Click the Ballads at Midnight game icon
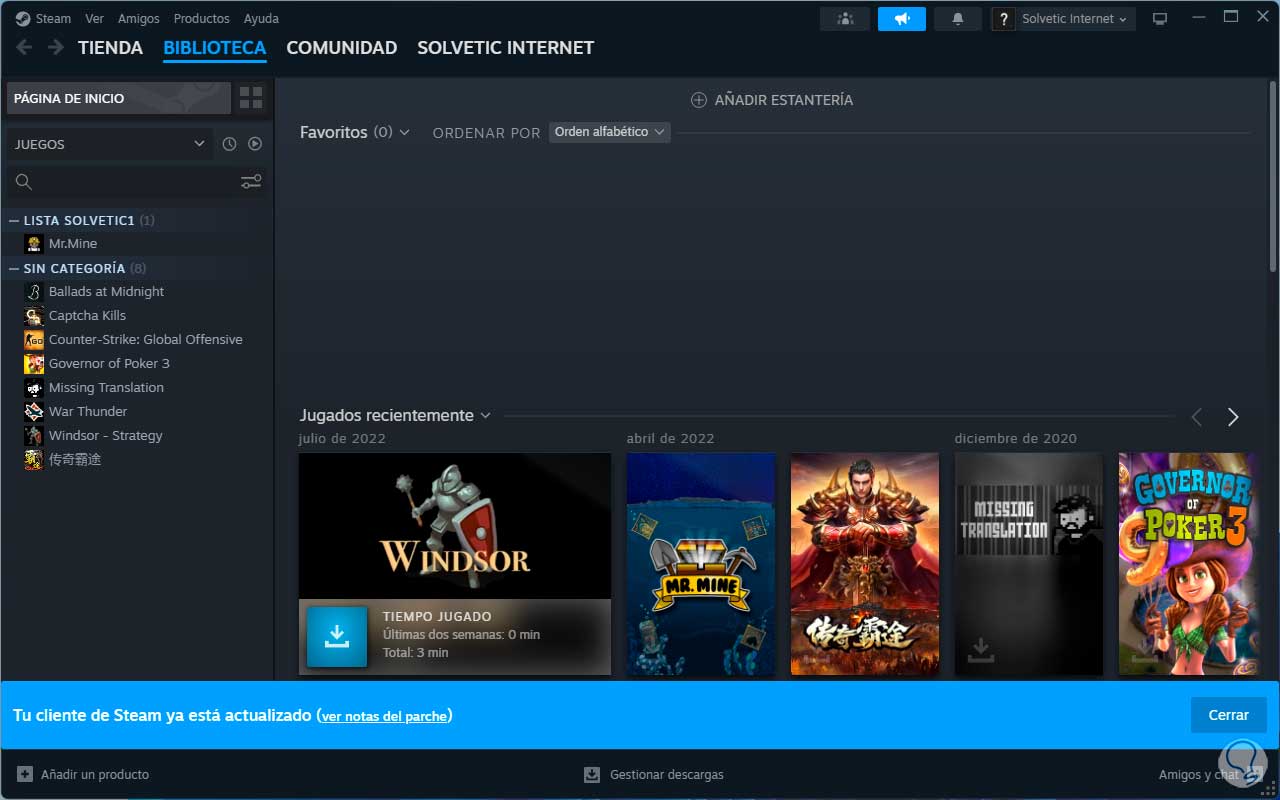Viewport: 1280px width, 800px height. (34, 292)
